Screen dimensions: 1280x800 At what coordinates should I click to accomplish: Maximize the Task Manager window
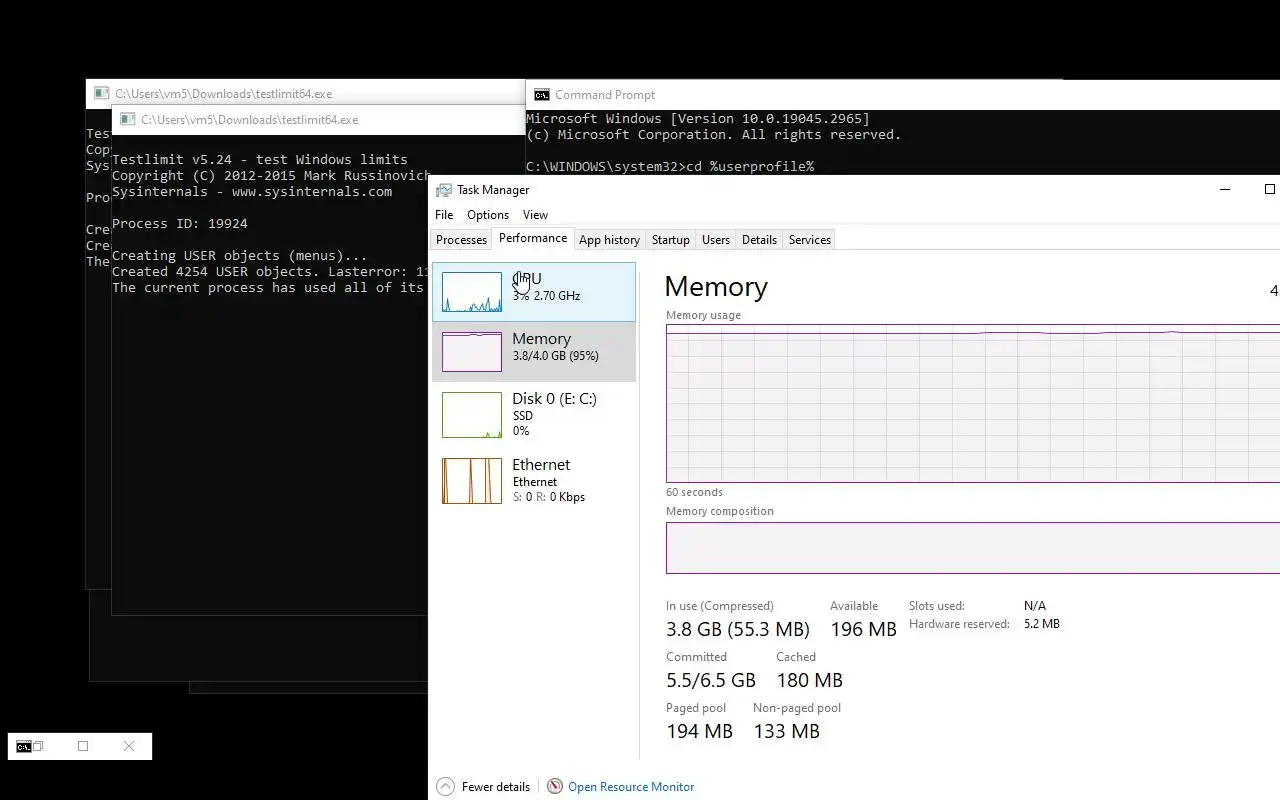click(x=1269, y=190)
